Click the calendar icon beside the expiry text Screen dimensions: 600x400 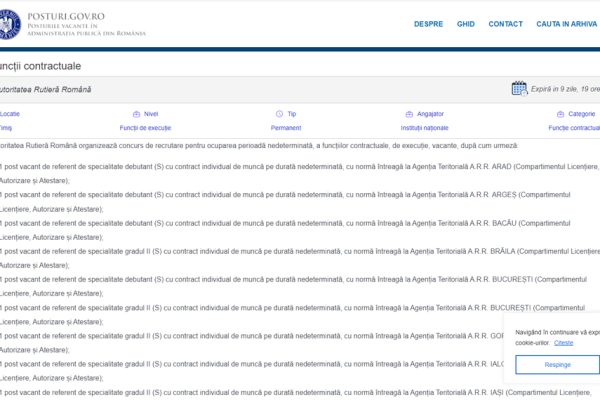tap(519, 88)
